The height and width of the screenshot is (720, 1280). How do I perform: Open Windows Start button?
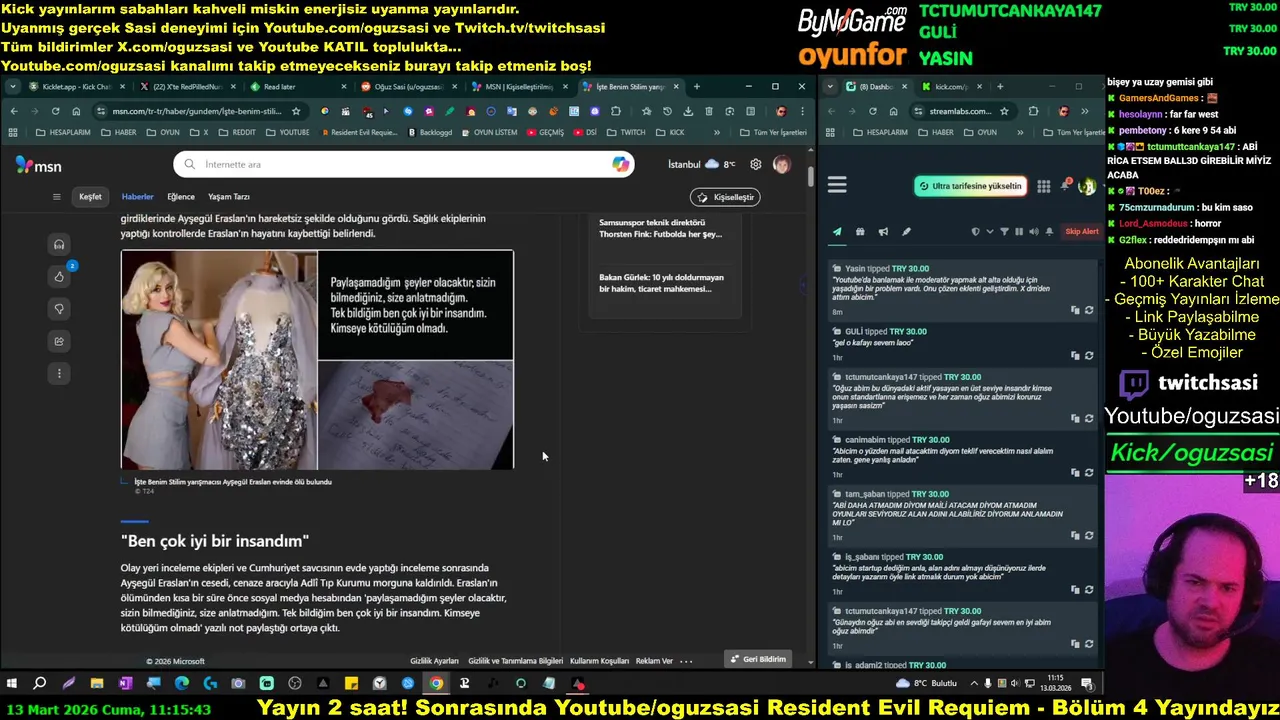[12, 684]
